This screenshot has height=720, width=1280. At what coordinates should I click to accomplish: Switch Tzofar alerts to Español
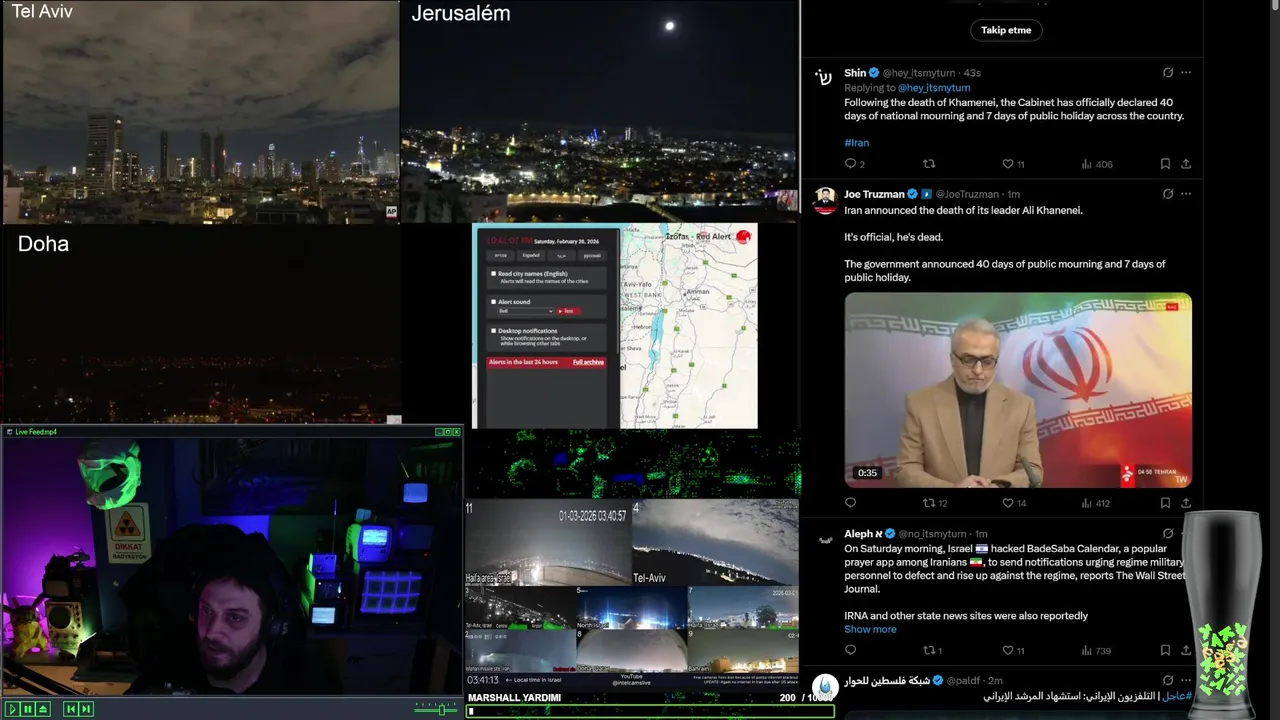[531, 256]
